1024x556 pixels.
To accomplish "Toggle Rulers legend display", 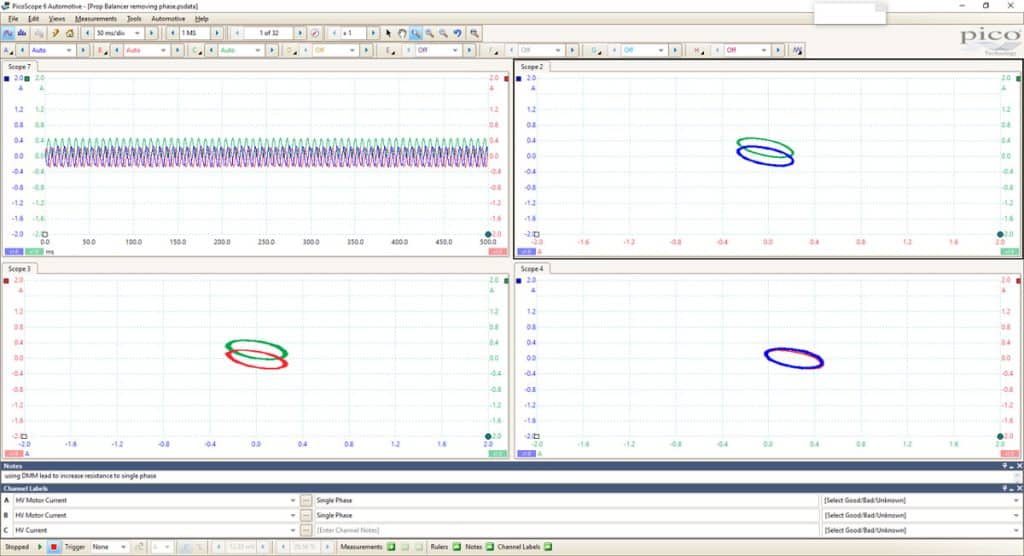I will [x=456, y=547].
